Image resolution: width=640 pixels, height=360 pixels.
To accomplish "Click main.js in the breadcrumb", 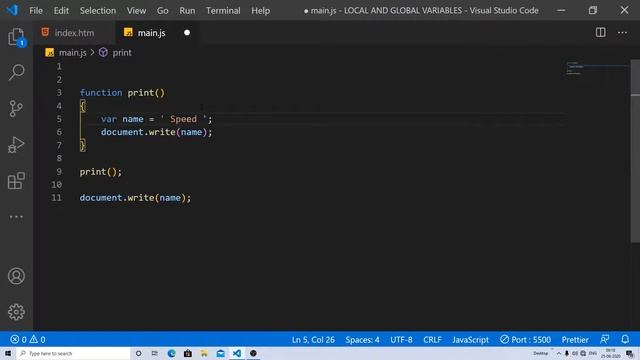I will click(72, 53).
